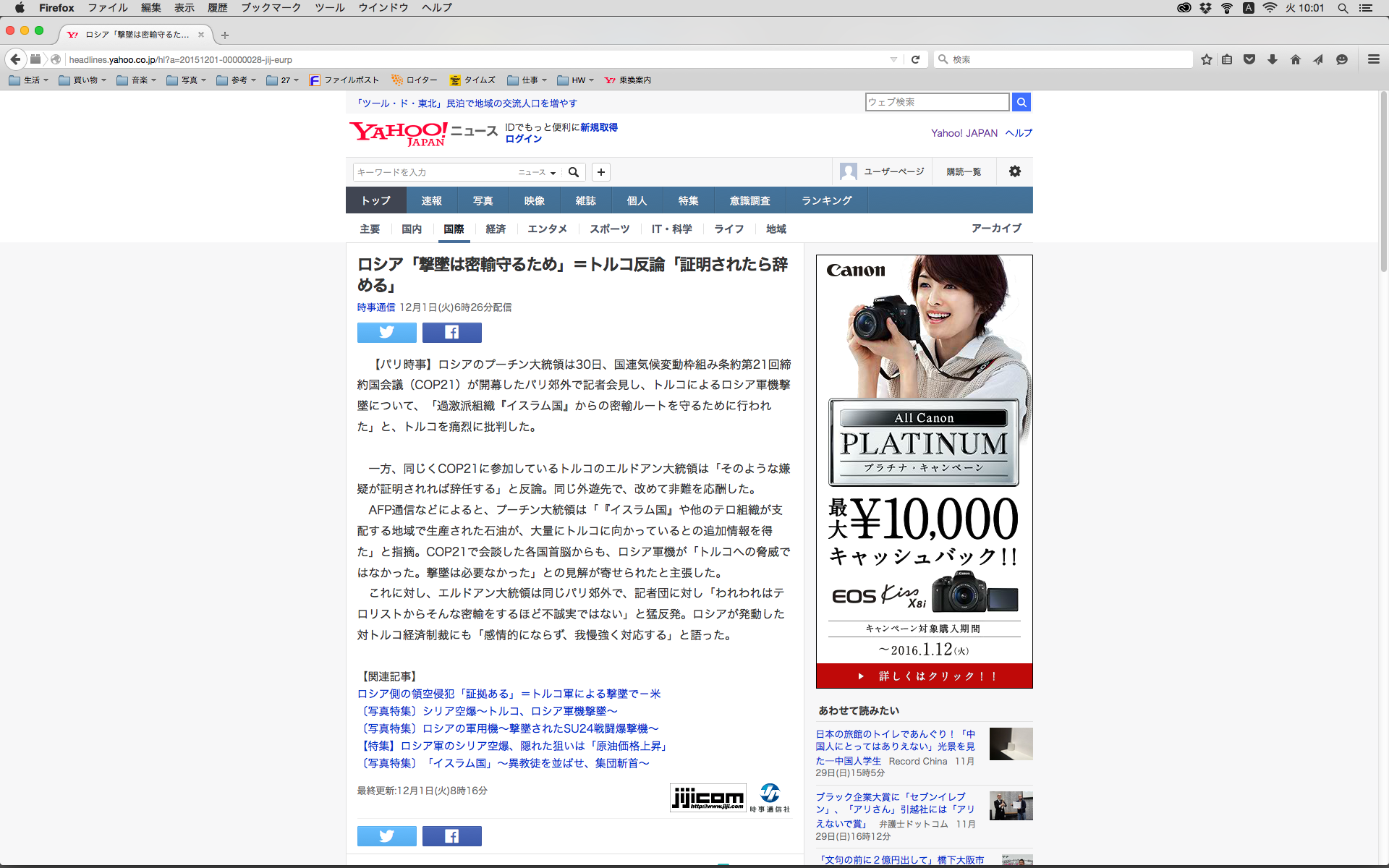
Task: Open Firefox downloads arrow icon
Action: point(1272,59)
